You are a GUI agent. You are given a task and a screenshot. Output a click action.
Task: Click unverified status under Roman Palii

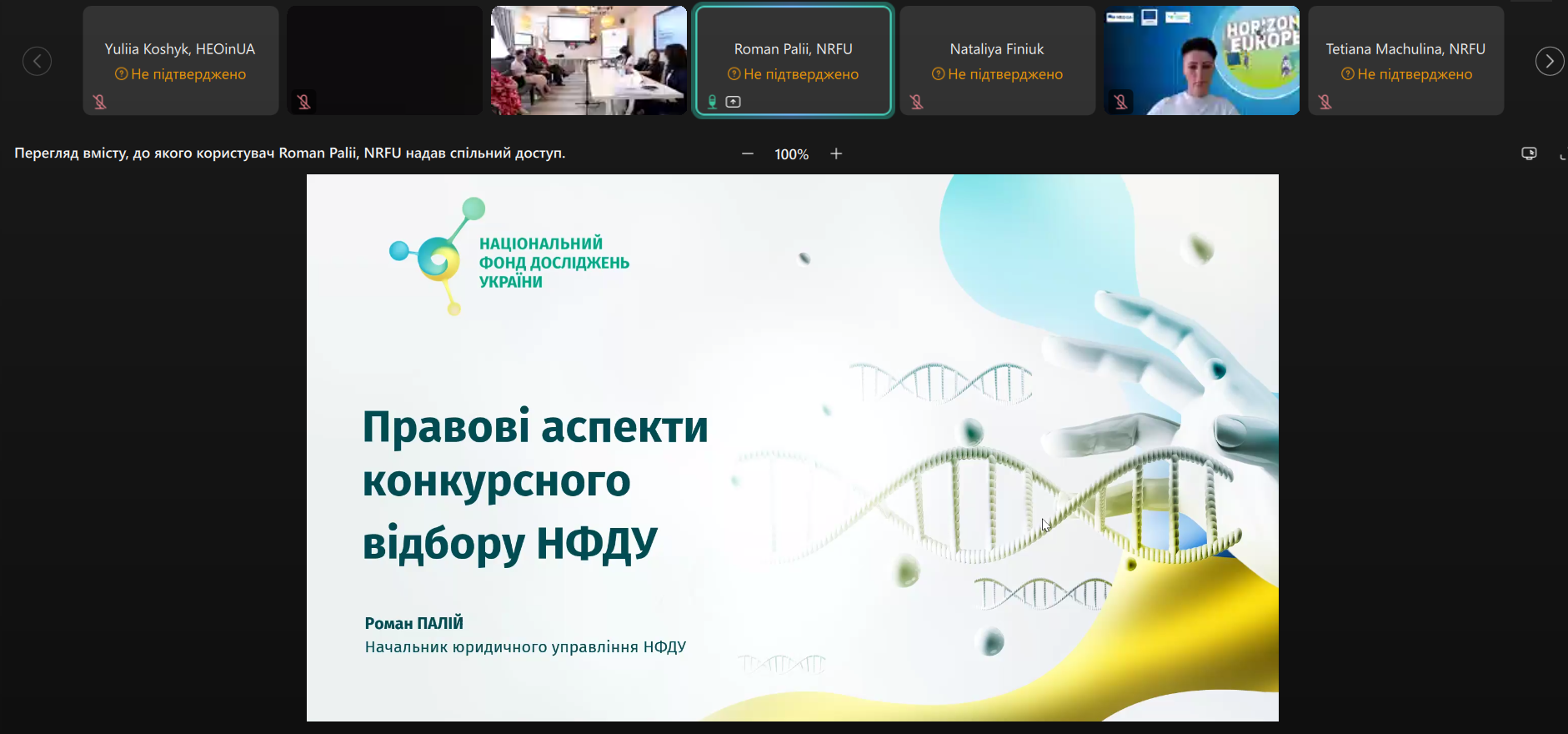click(x=793, y=74)
